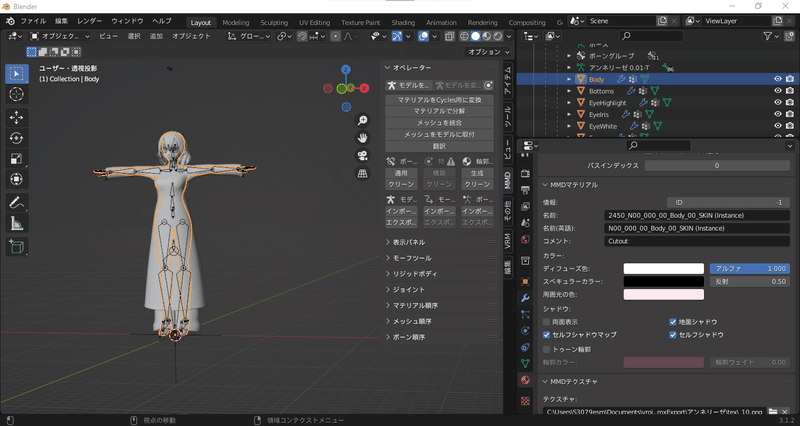This screenshot has height=426, width=800.
Task: Select the Transform tool
Action: 16,179
